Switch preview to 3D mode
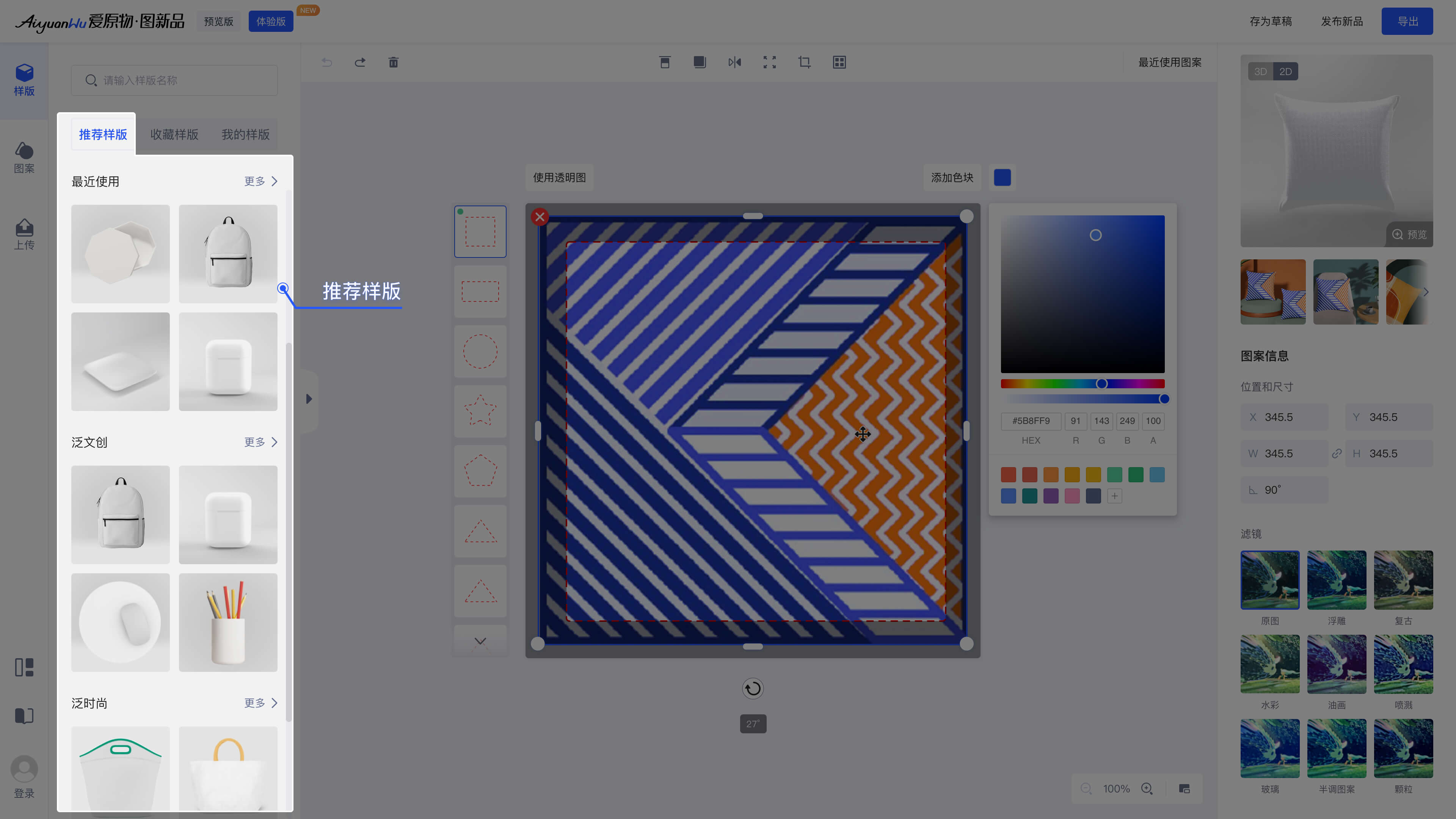The width and height of the screenshot is (1456, 819). coord(1260,72)
